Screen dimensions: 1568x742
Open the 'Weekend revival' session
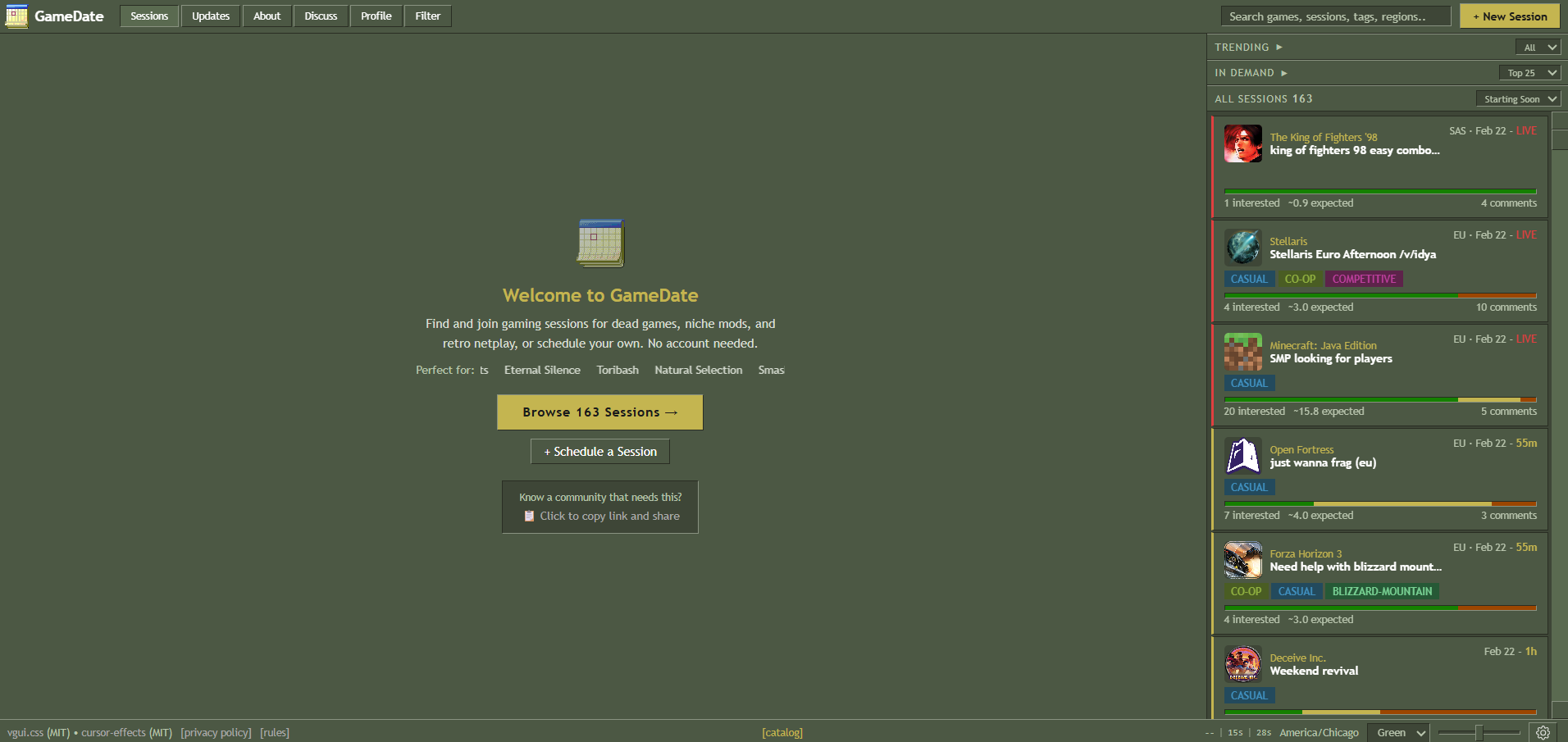pyautogui.click(x=1314, y=671)
